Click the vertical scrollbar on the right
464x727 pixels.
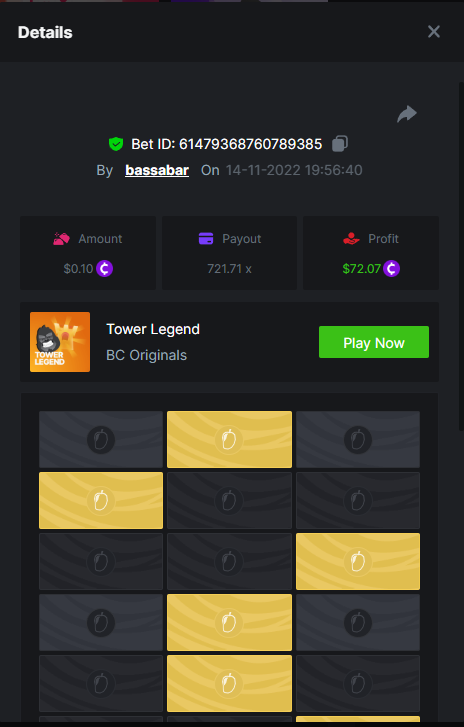(x=461, y=257)
